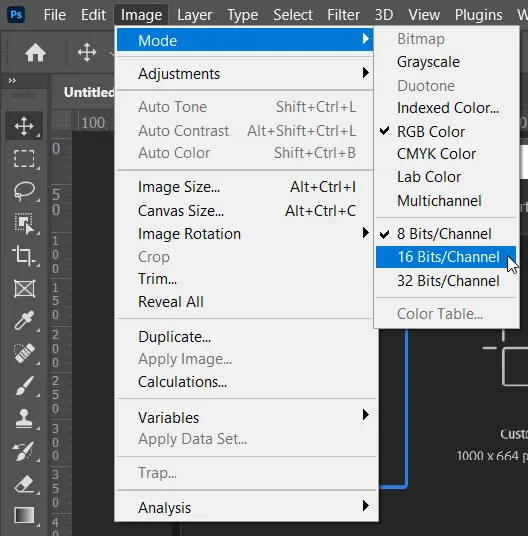Select the Spot Healing Brush tool
Viewport: 528px width, 536px height.
click(24, 353)
